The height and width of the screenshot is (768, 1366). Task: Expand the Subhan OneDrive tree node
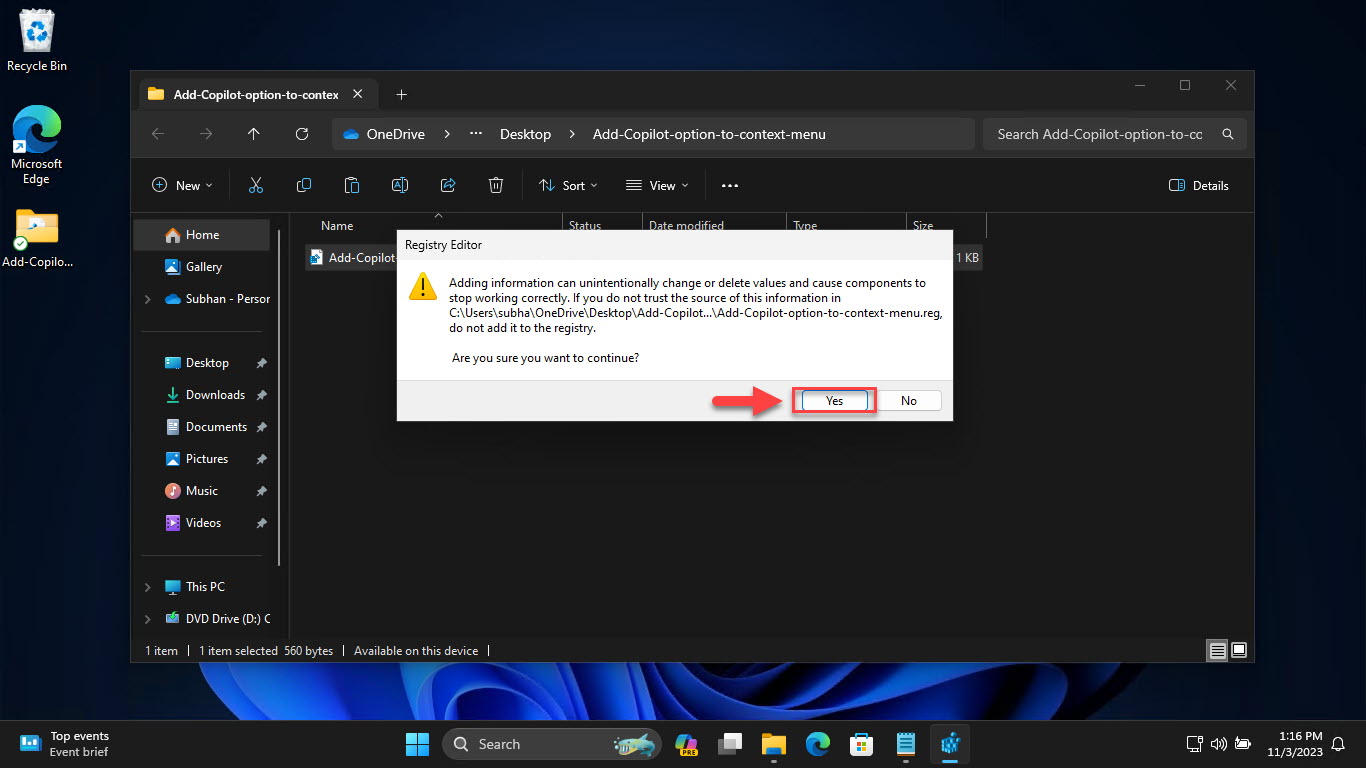pos(148,299)
